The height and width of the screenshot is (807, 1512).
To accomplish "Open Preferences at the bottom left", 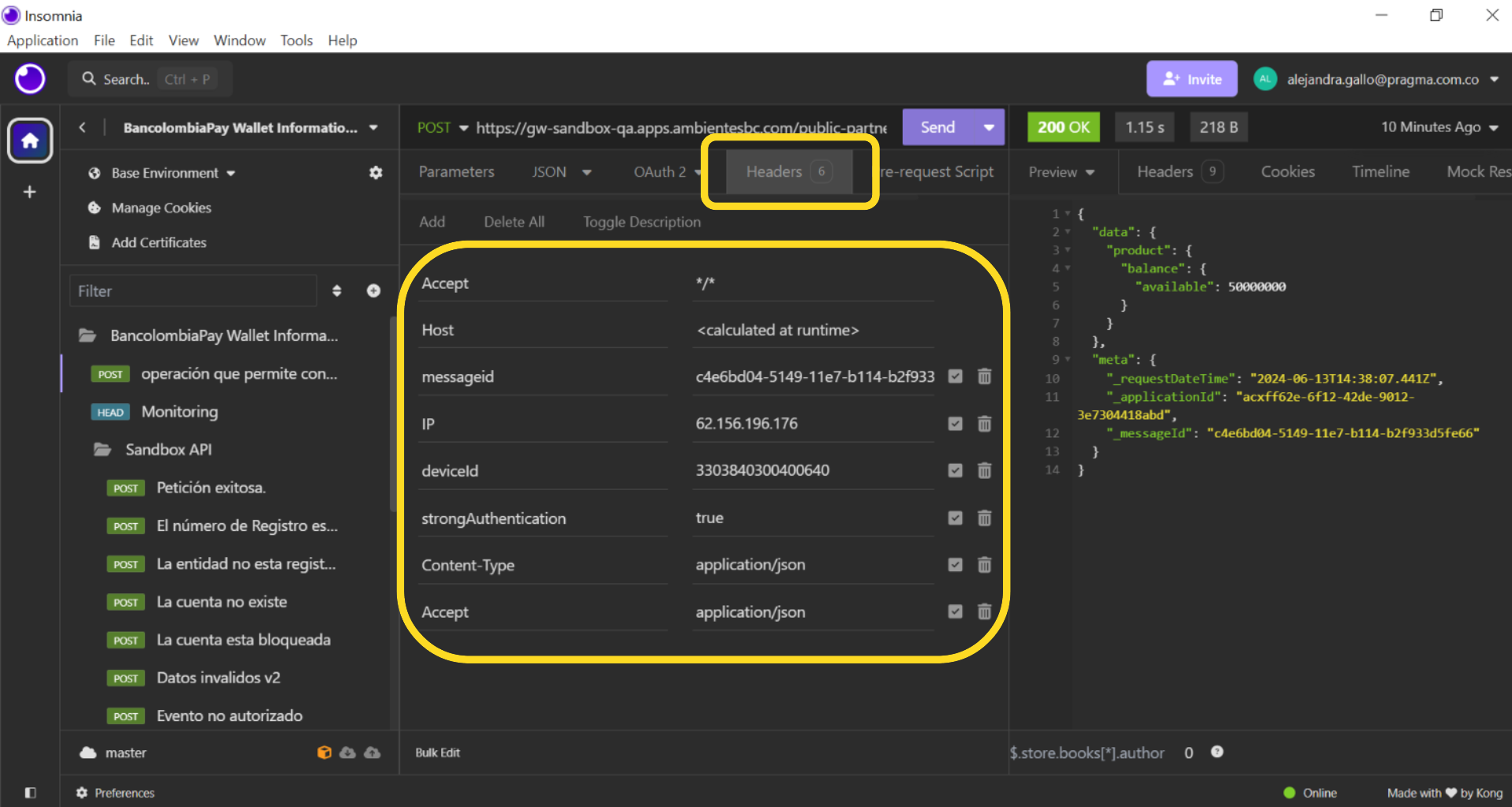I will pyautogui.click(x=115, y=793).
